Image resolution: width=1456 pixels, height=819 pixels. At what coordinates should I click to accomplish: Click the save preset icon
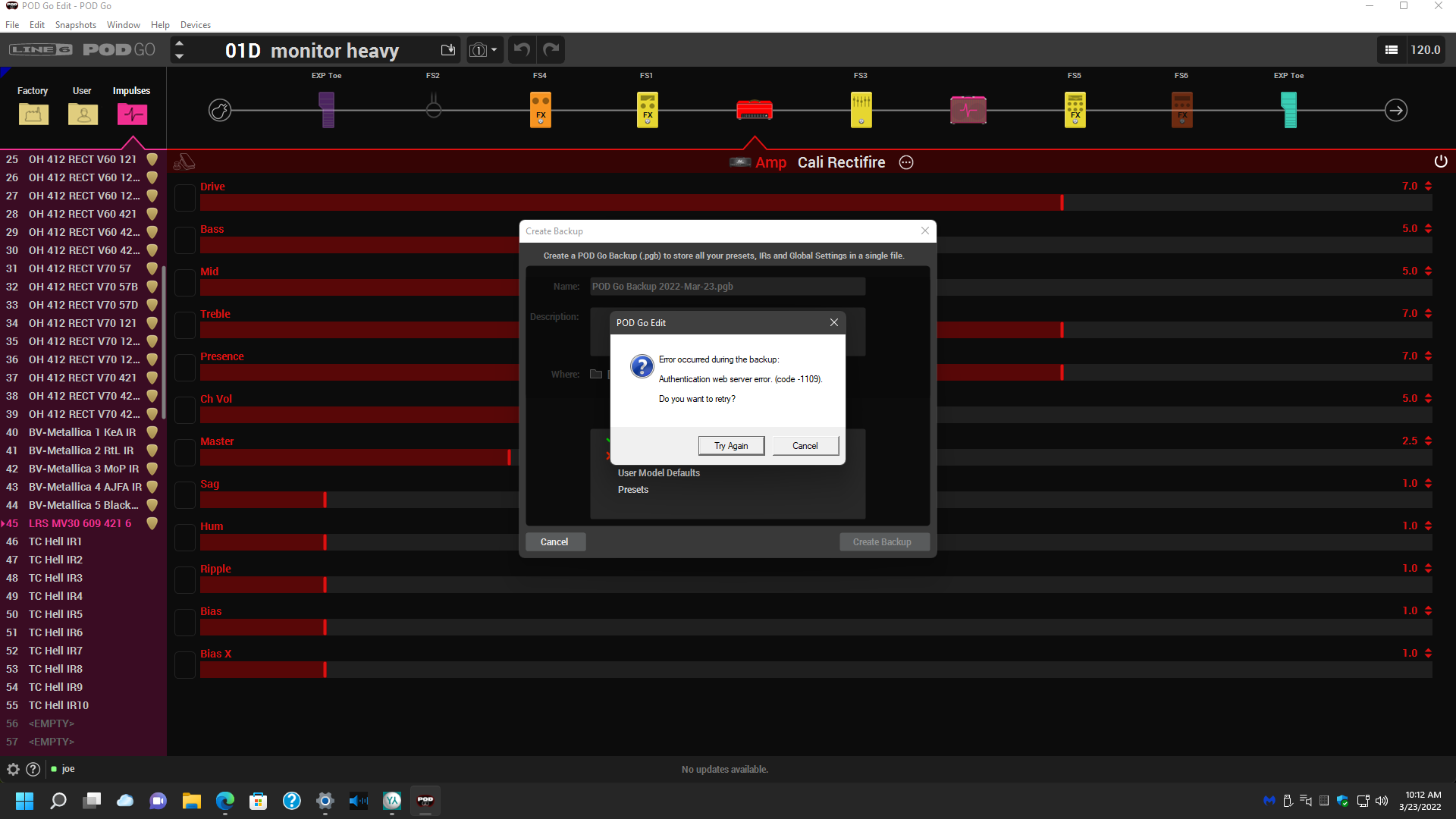[448, 50]
